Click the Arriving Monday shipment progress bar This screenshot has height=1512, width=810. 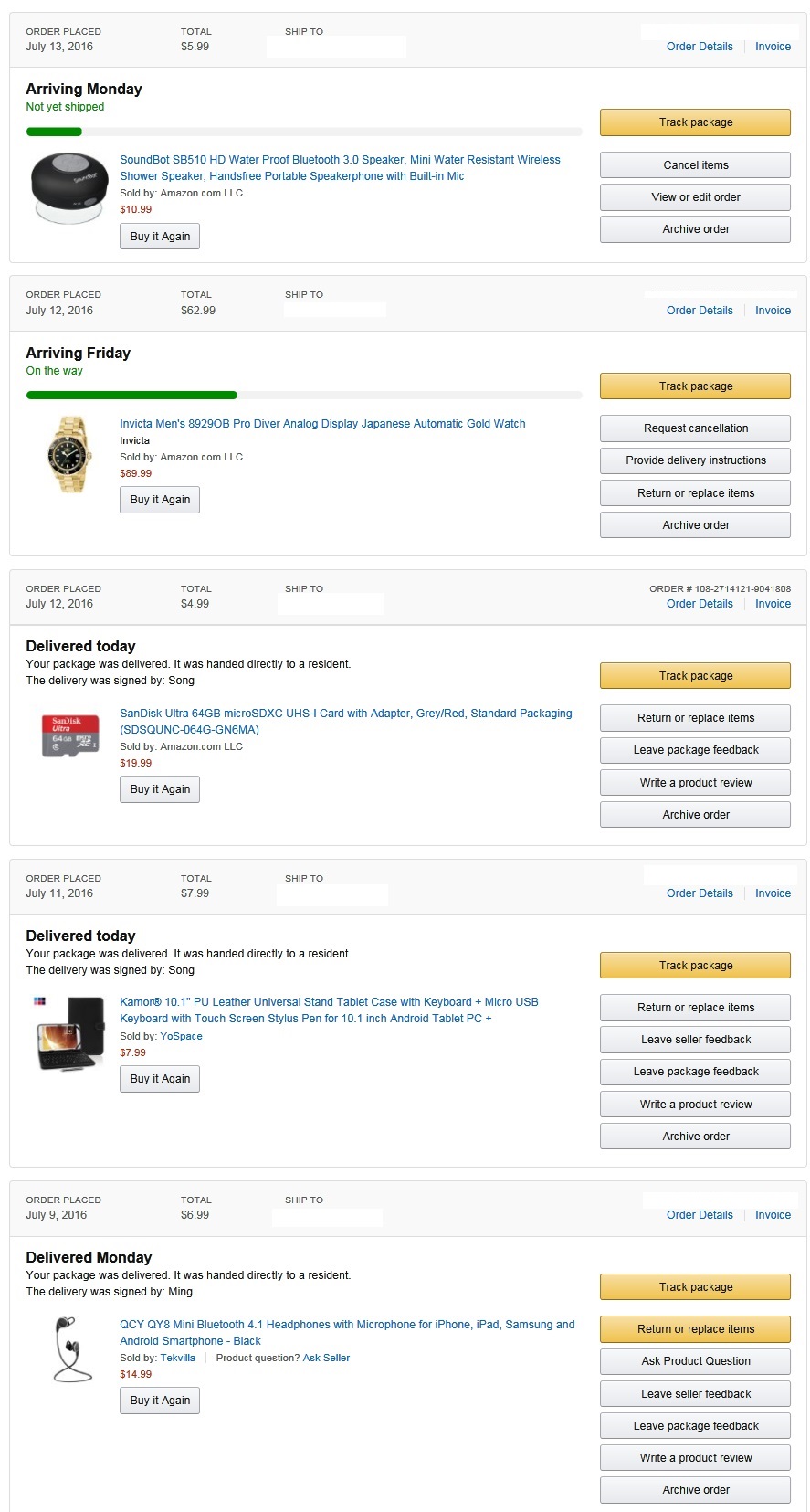point(304,132)
